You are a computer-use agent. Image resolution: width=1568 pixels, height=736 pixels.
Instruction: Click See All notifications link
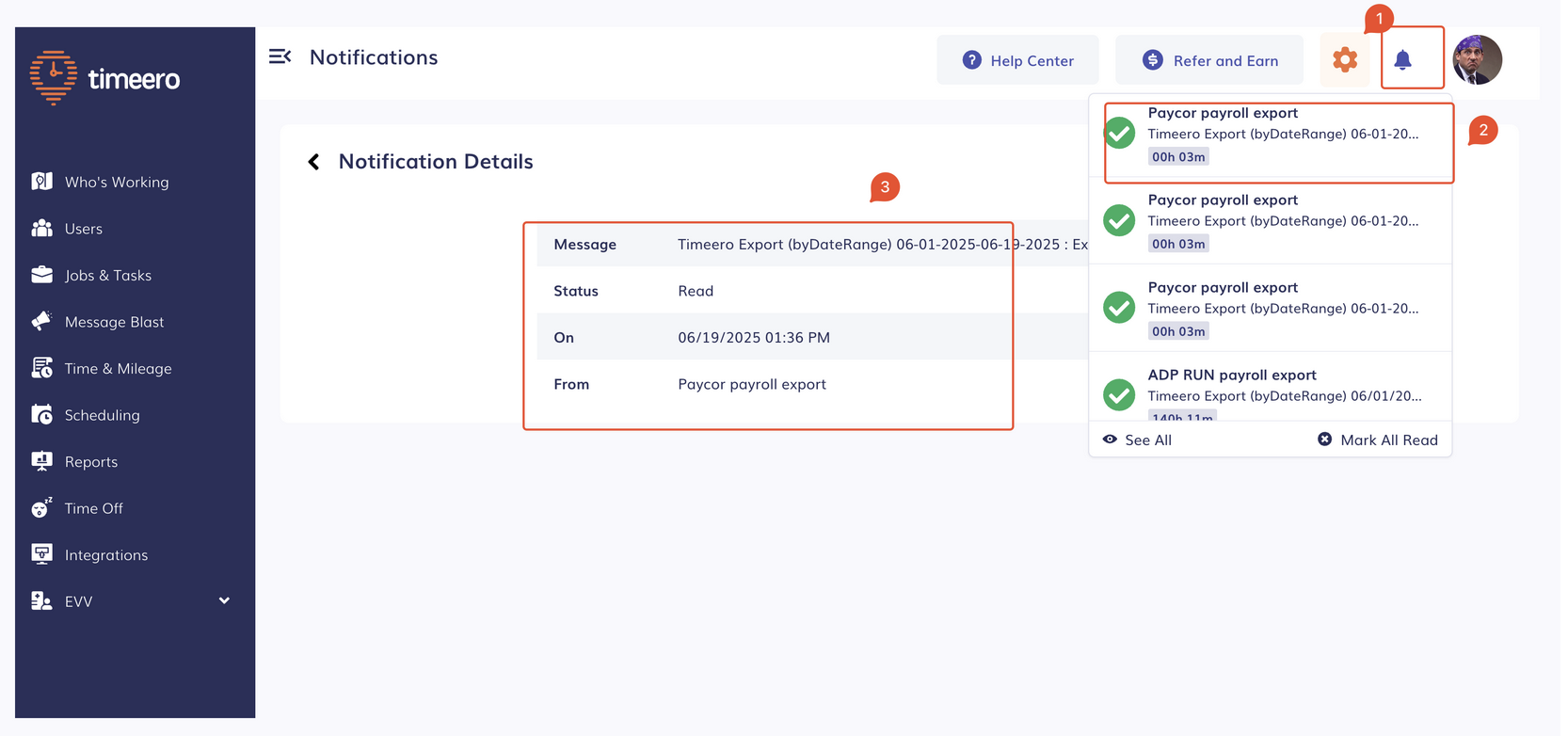[1148, 440]
